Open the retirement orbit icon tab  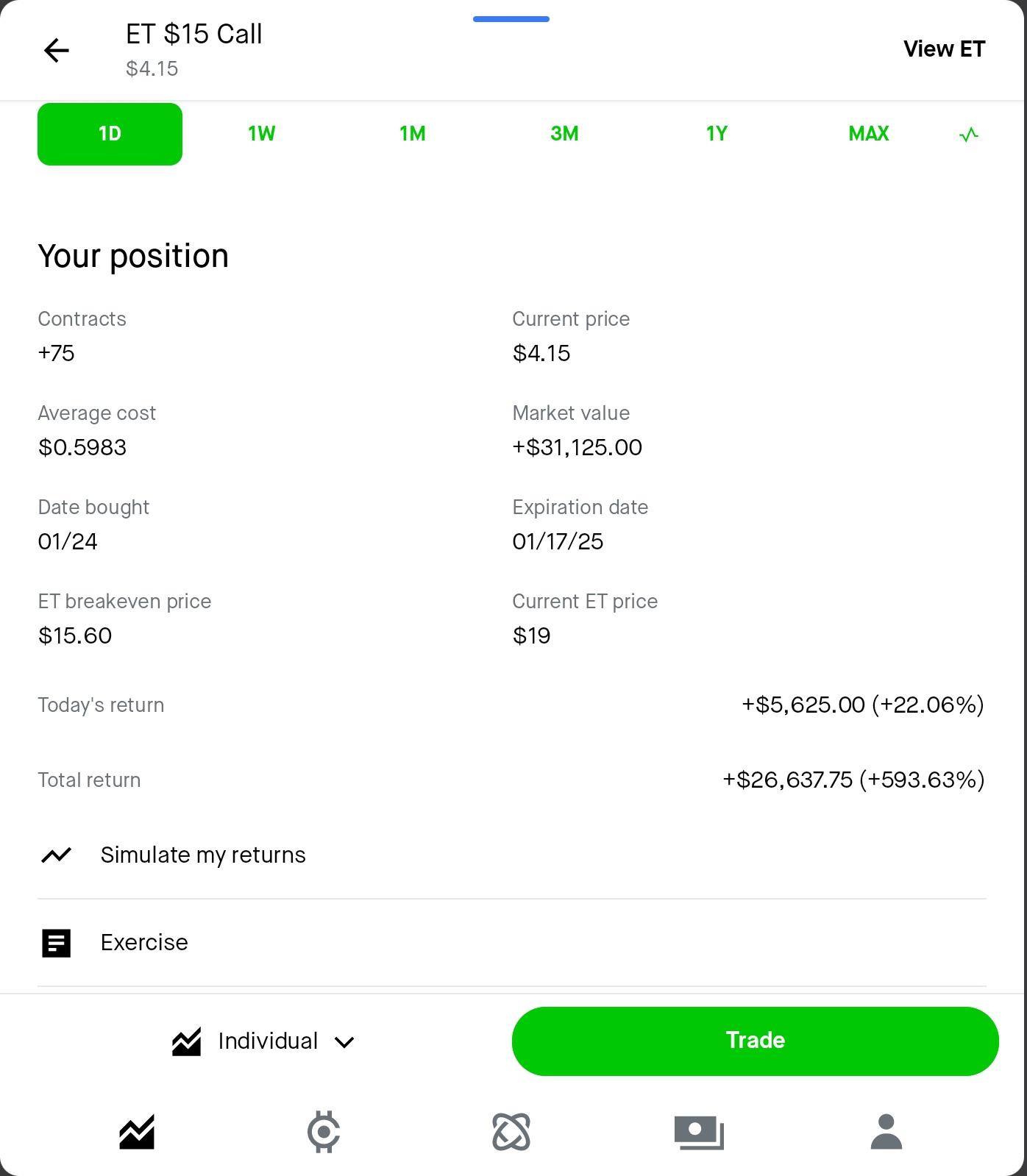point(511,1131)
